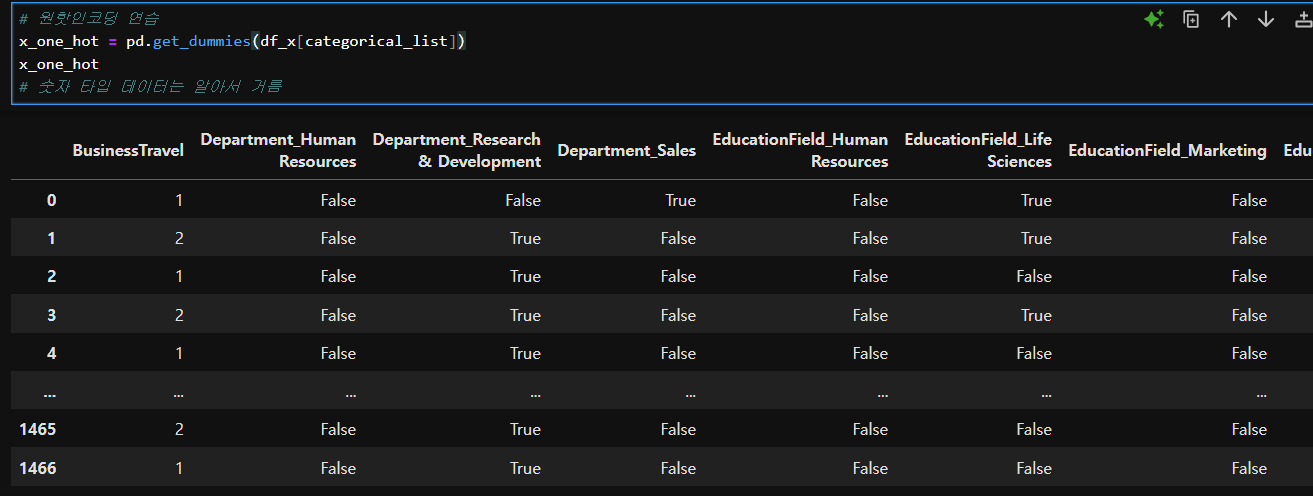1313x496 pixels.
Task: Click the True value in Department_Sales row 0
Action: click(680, 200)
